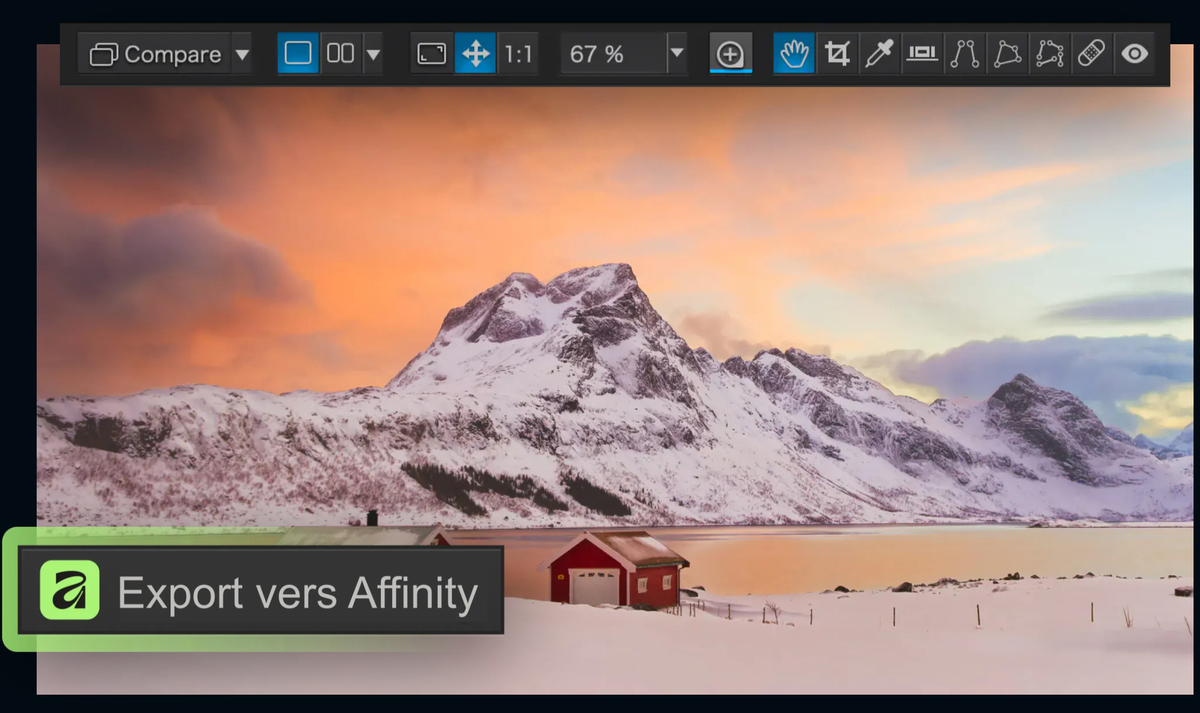
Task: Switch to side-by-side view
Action: pyautogui.click(x=341, y=54)
